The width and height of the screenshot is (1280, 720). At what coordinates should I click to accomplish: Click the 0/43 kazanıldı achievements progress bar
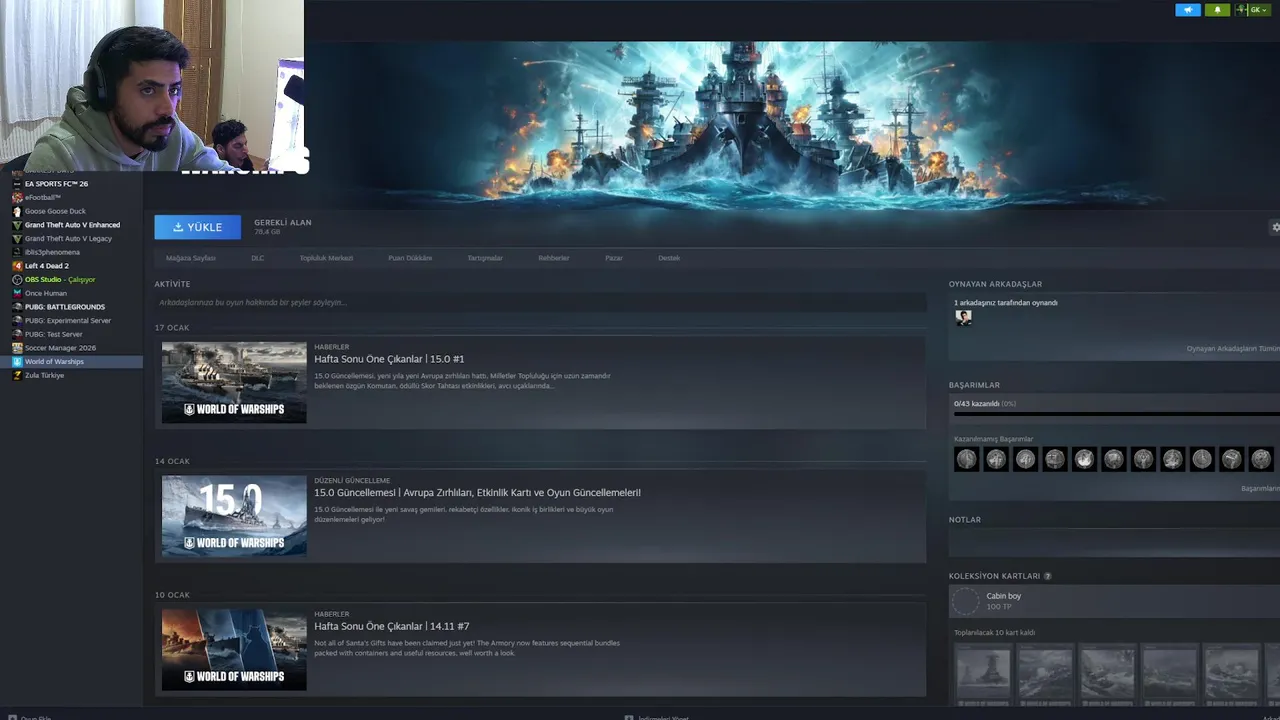click(1116, 413)
